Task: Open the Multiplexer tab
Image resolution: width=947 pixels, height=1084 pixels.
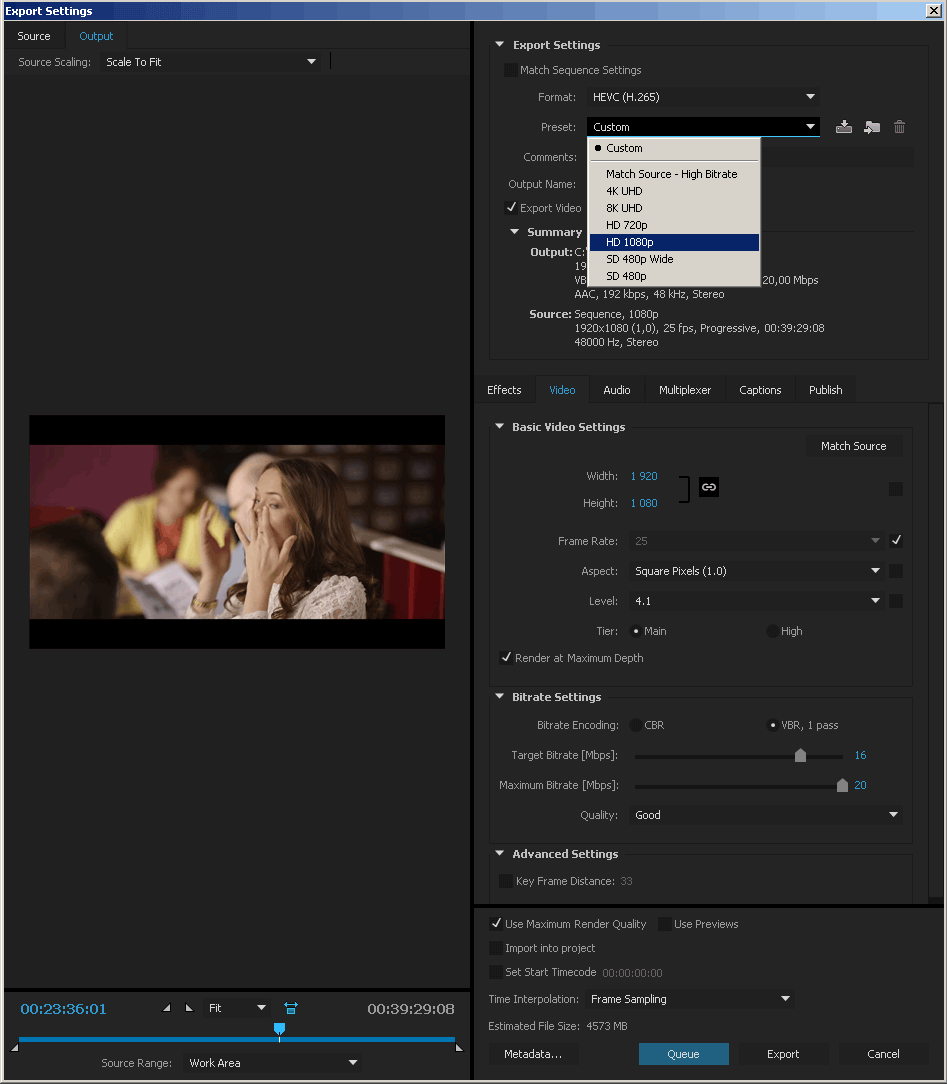Action: click(x=685, y=390)
